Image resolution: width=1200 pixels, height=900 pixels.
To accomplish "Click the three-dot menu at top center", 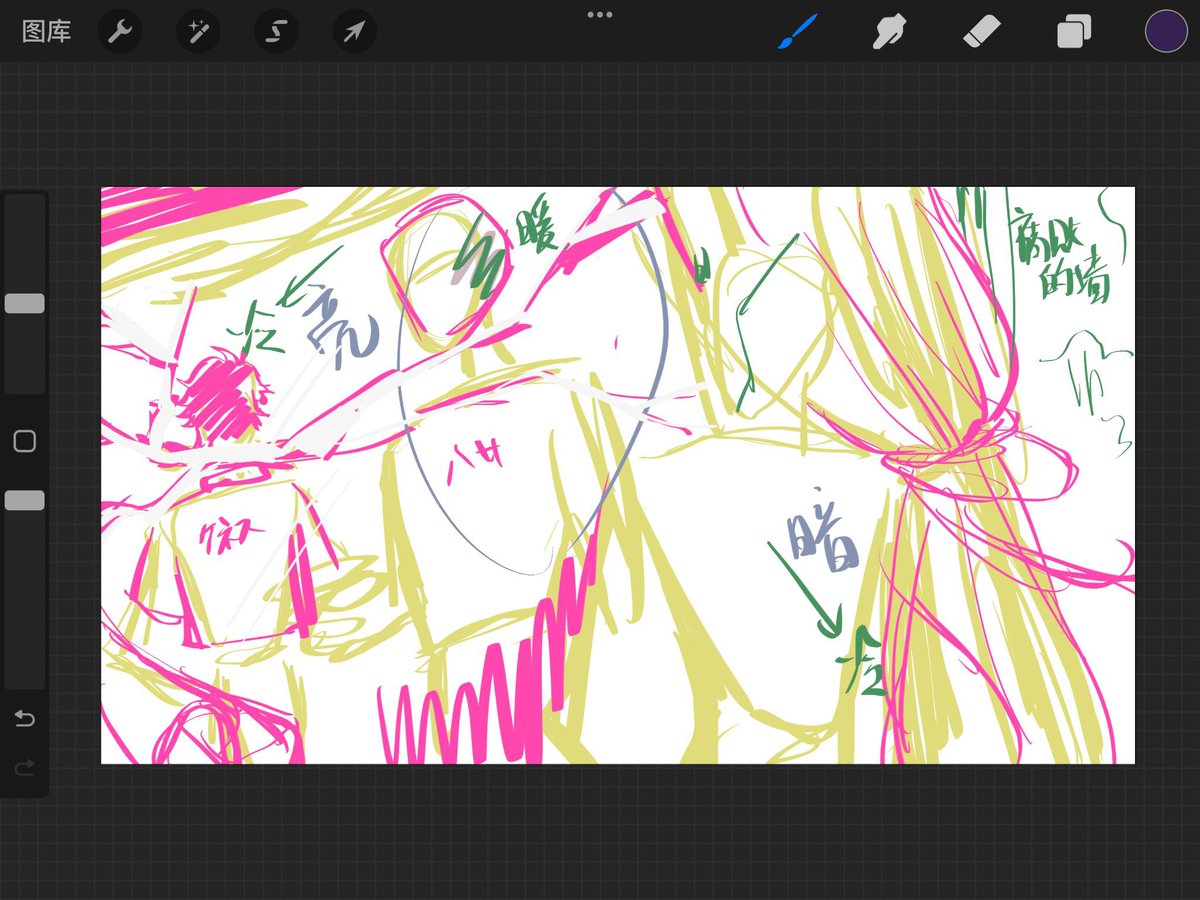I will (600, 14).
